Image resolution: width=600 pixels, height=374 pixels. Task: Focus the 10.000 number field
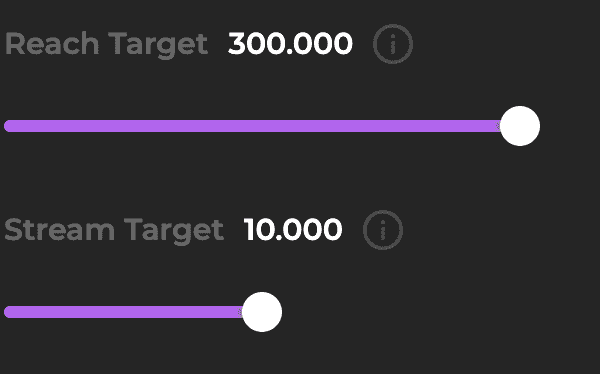293,230
